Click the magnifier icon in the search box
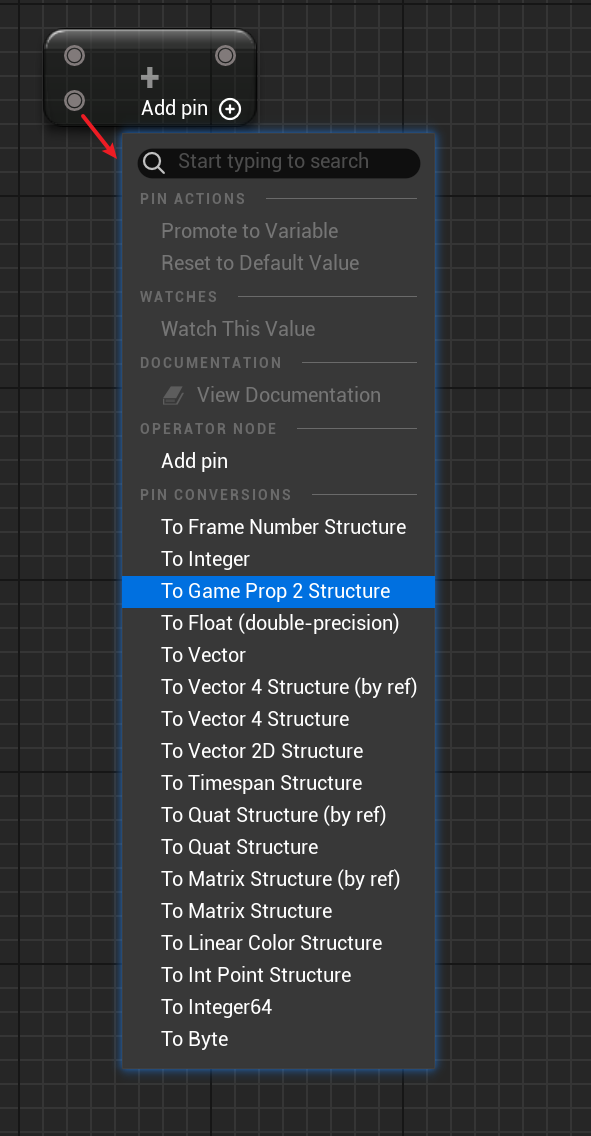591x1136 pixels. click(154, 162)
